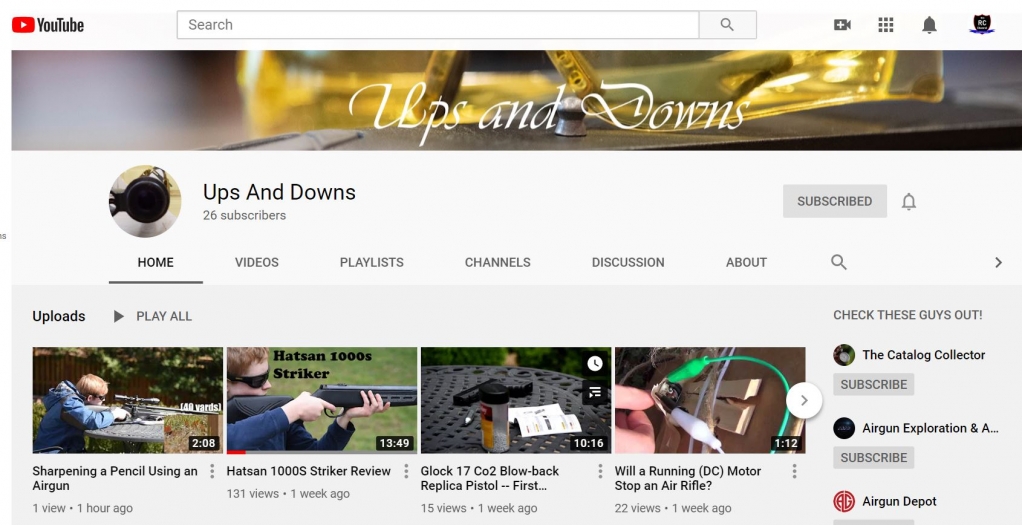Switch to the DISCUSSION tab
This screenshot has height=525, width=1022.
(x=628, y=262)
